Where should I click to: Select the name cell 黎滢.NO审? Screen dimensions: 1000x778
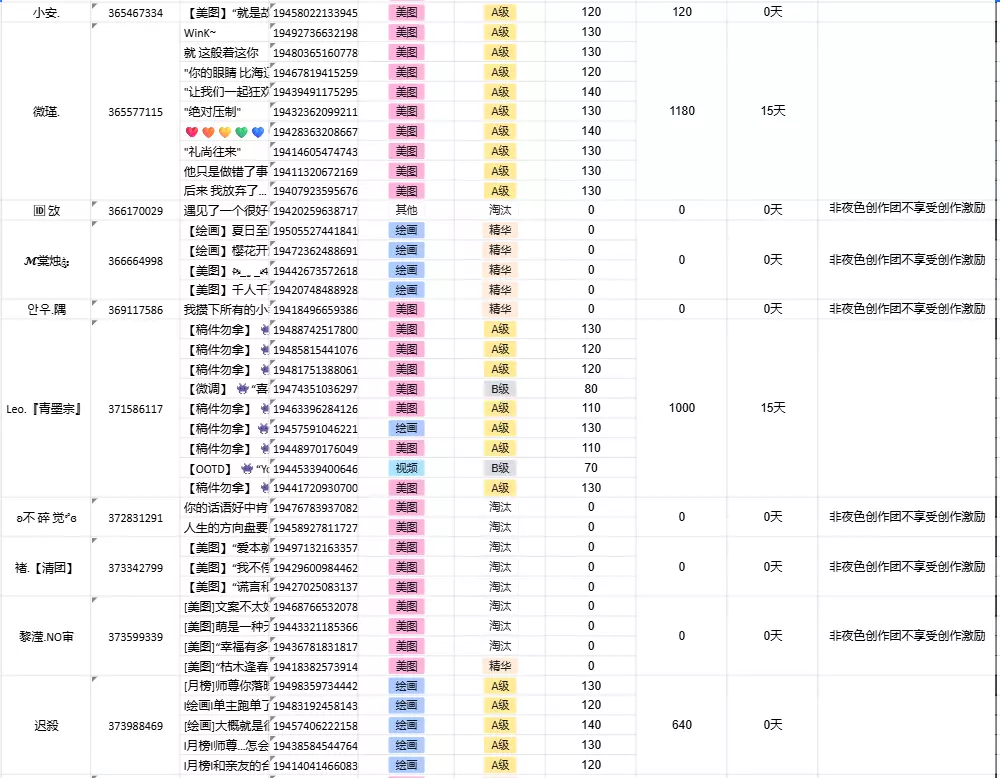[x=46, y=636]
